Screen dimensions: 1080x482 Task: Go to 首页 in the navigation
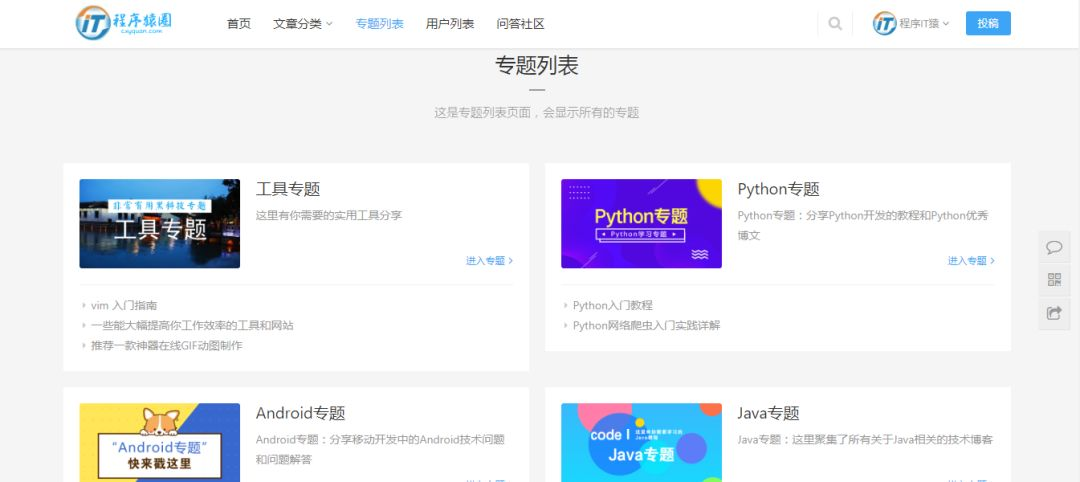coord(239,23)
